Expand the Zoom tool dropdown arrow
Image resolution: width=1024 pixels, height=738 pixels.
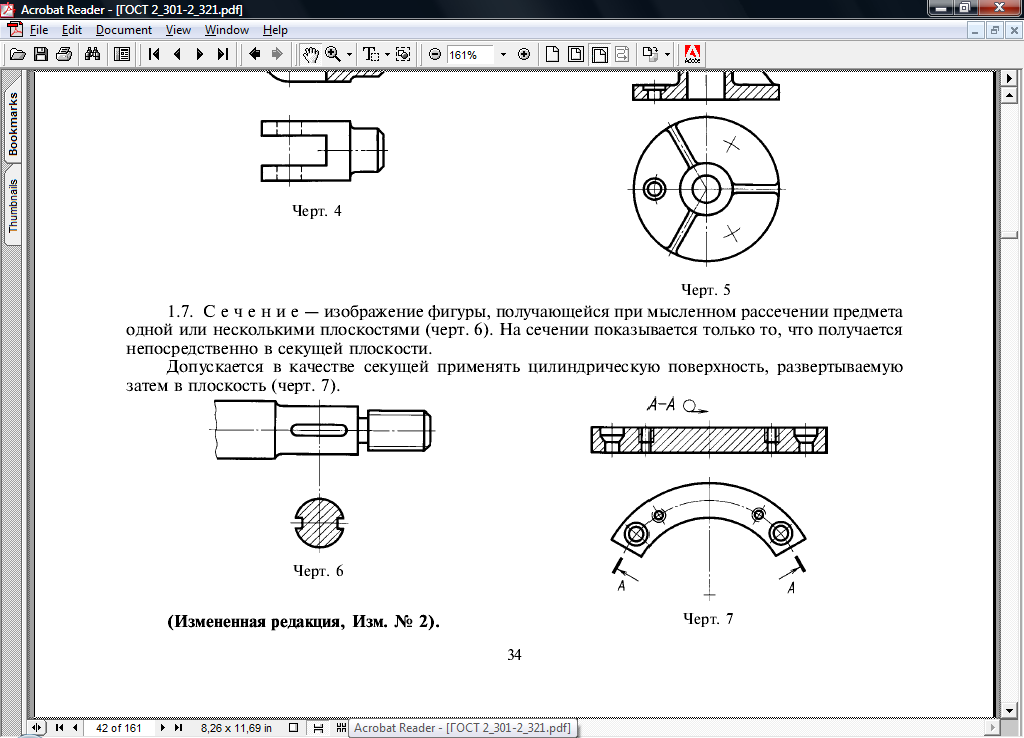pyautogui.click(x=349, y=55)
